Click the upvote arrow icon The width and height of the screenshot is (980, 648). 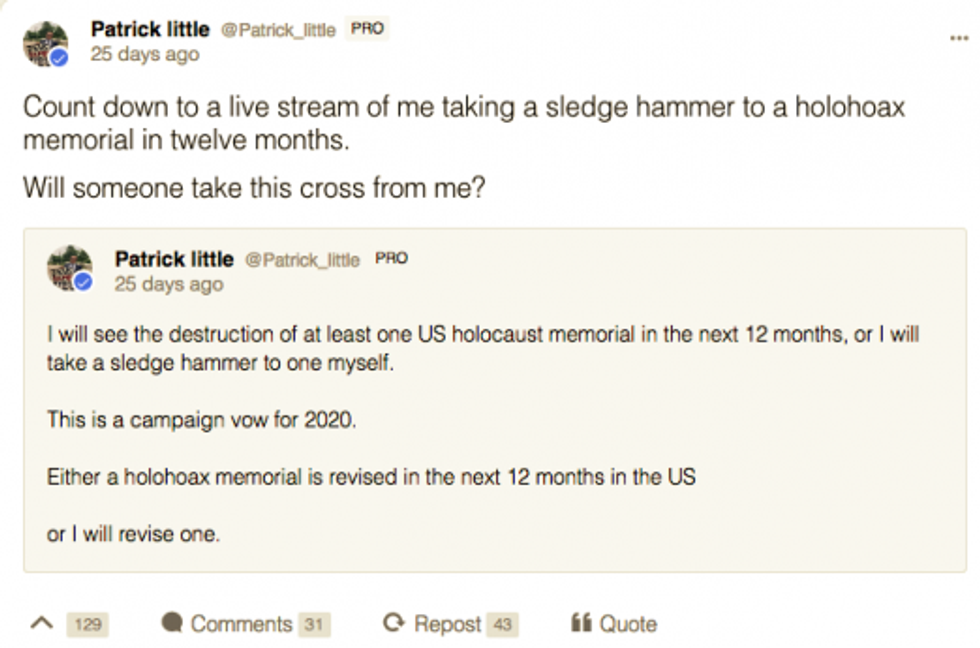point(41,624)
